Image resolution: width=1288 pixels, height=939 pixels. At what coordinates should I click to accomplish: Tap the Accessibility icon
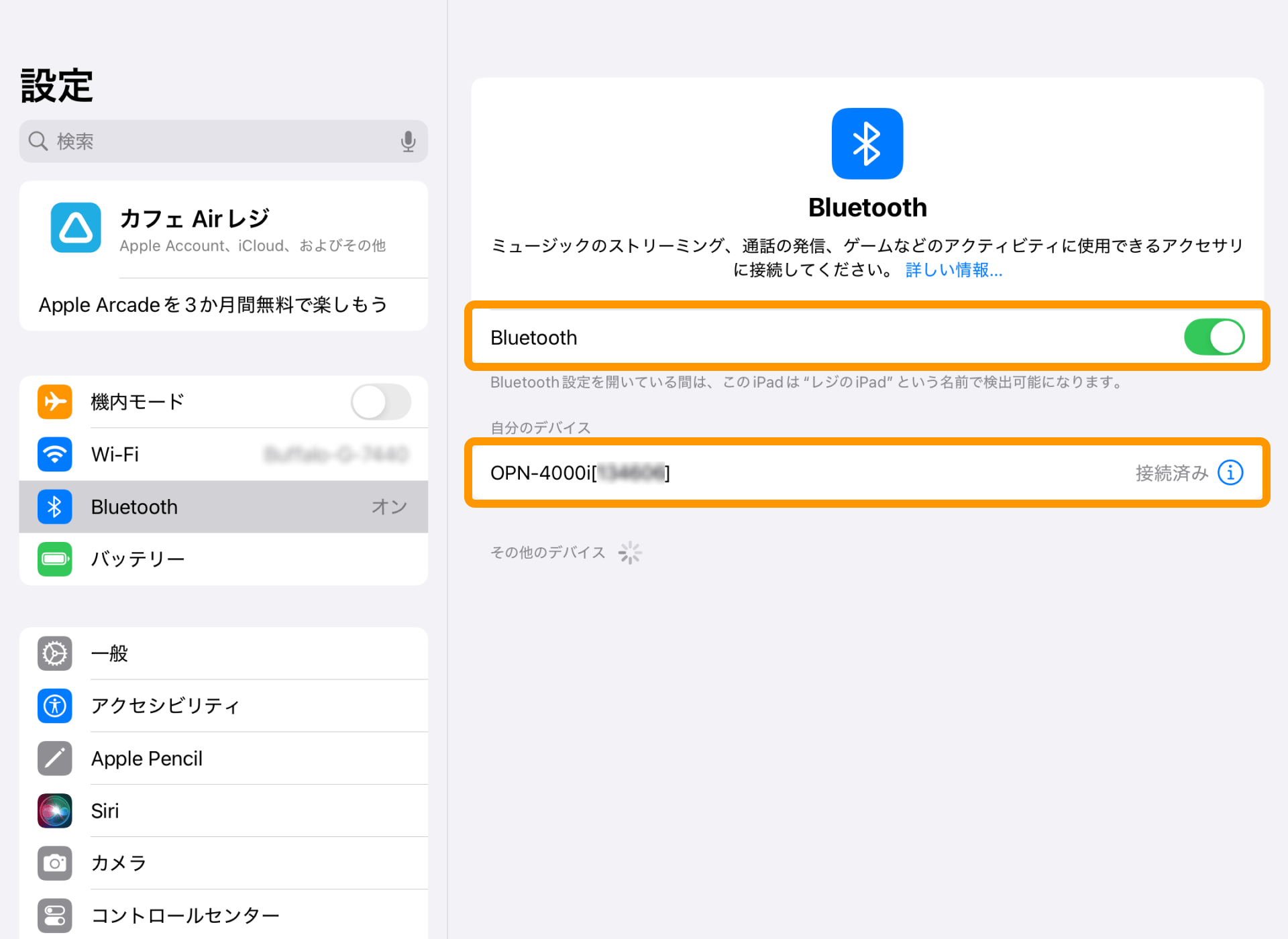[x=55, y=706]
